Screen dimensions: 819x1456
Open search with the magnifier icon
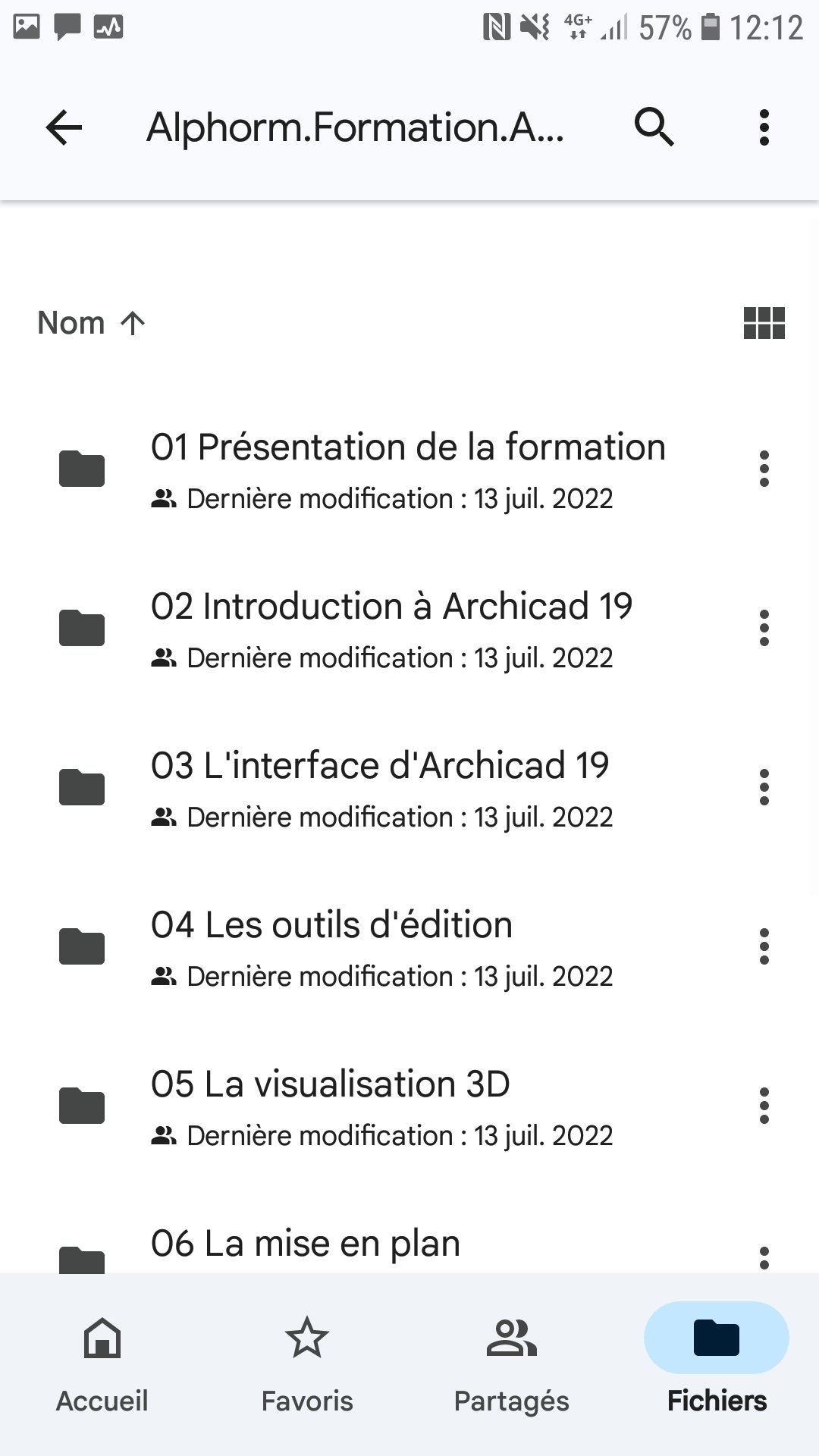[x=654, y=127]
